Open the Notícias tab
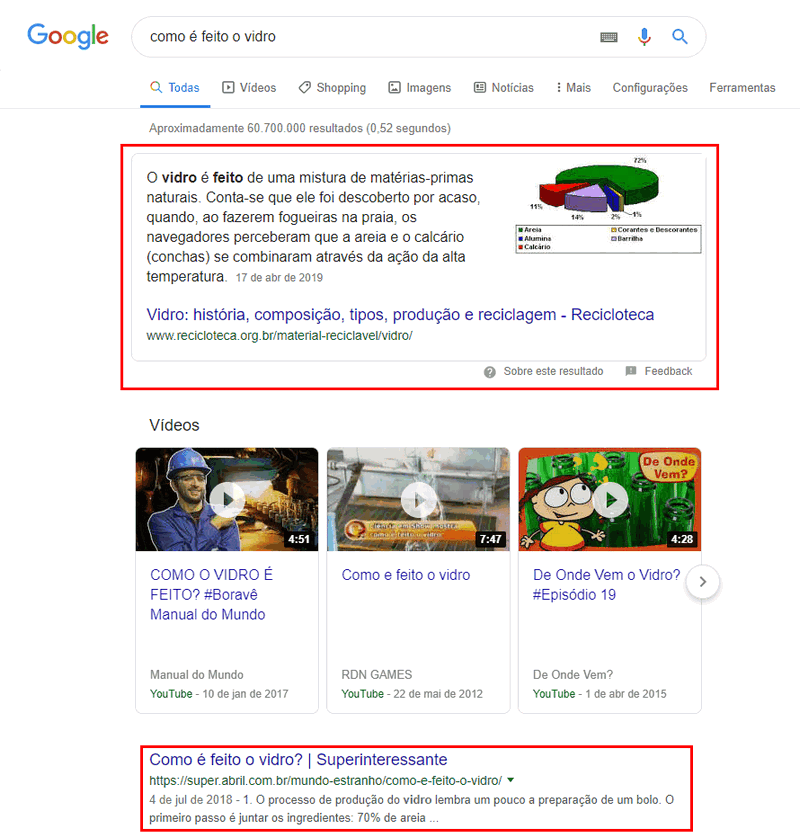Viewport: 800px width, 838px height. pyautogui.click(x=503, y=88)
